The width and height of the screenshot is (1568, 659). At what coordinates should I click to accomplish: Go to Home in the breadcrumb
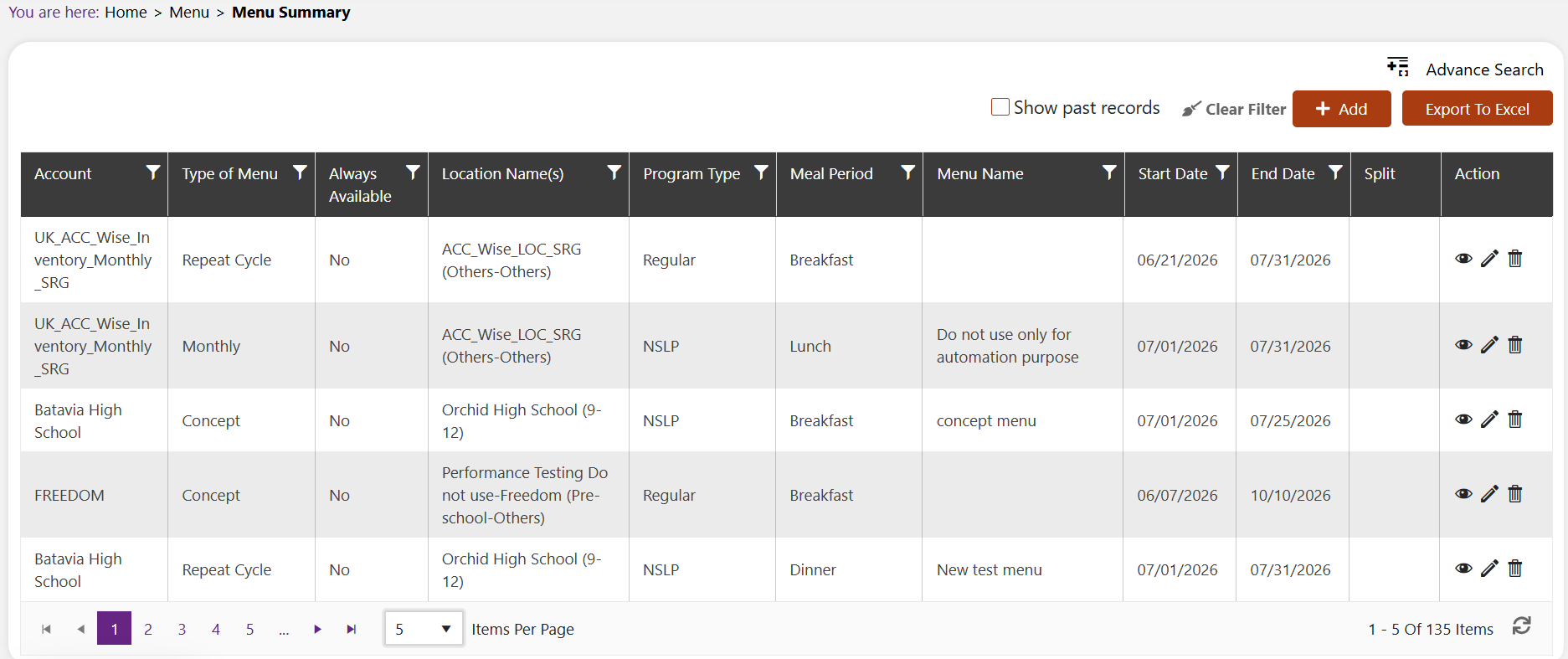pyautogui.click(x=126, y=13)
